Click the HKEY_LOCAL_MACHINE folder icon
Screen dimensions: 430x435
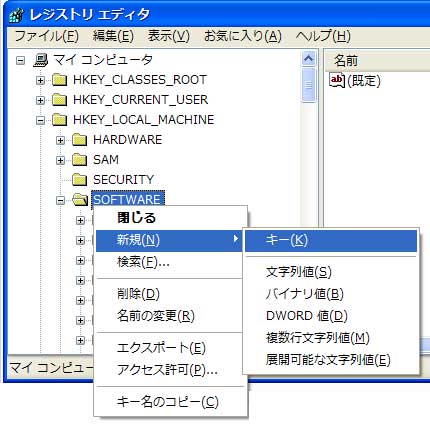[60, 120]
